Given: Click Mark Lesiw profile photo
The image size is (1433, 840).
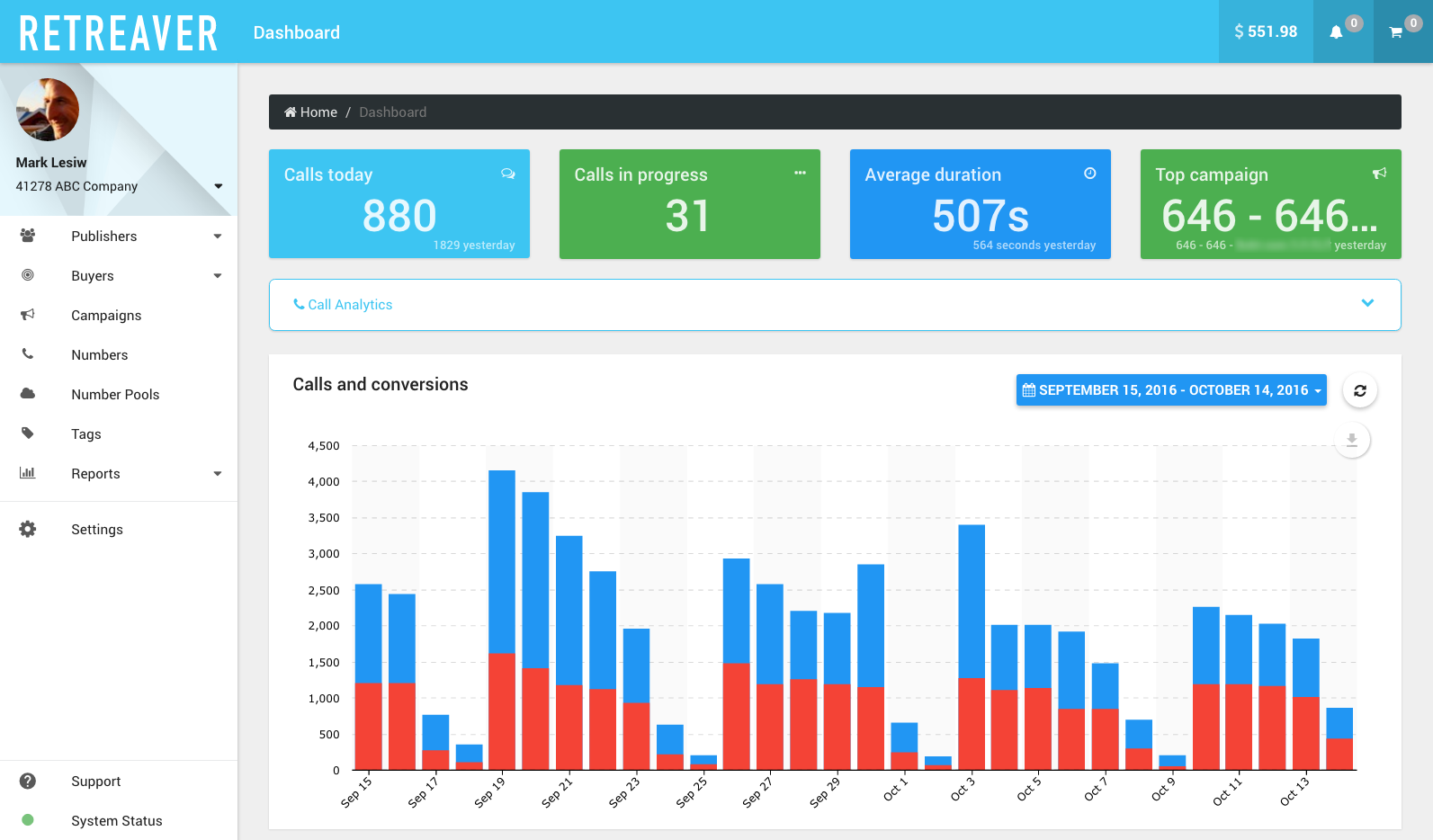Looking at the screenshot, I should click(48, 110).
